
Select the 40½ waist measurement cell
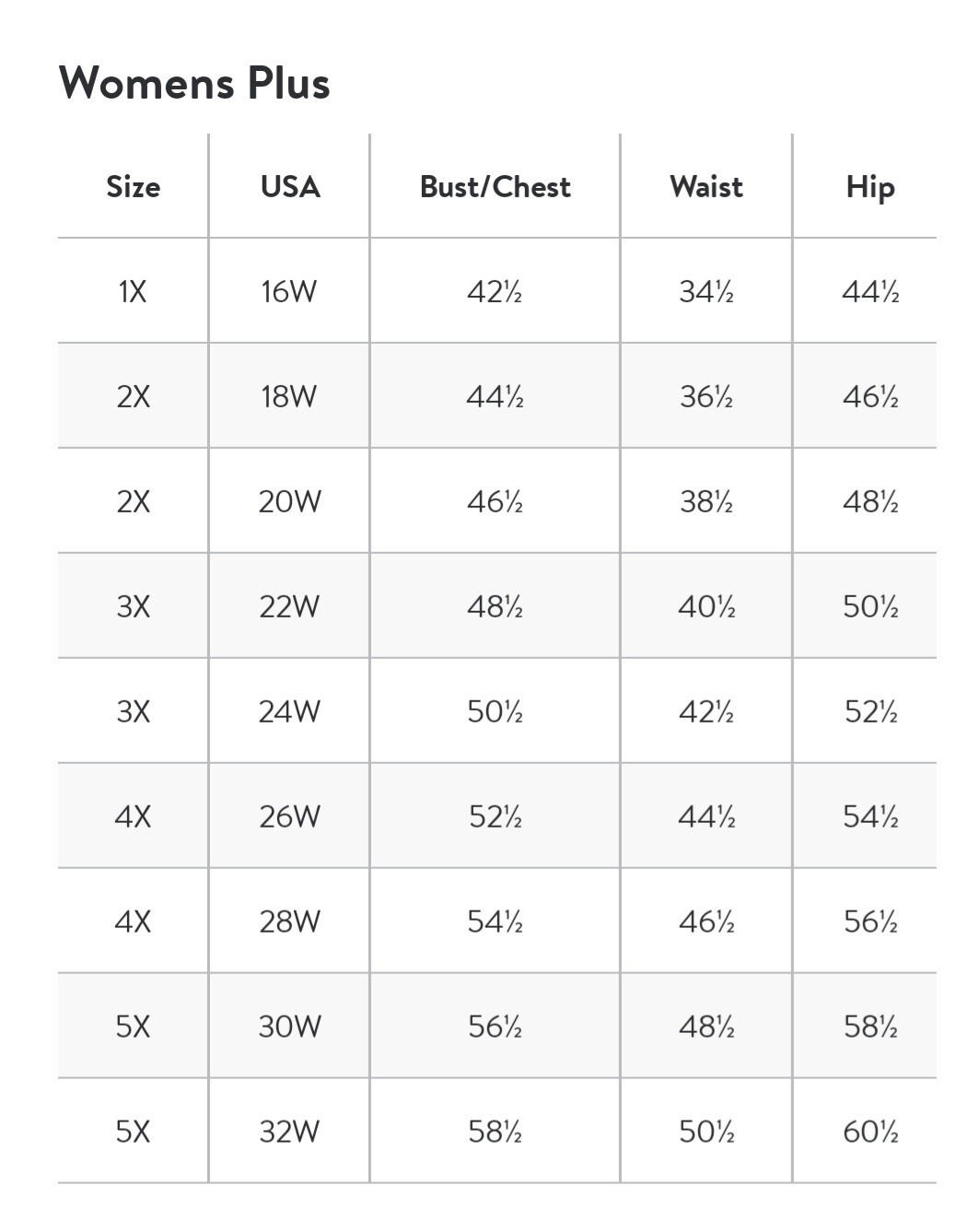pyautogui.click(x=706, y=607)
